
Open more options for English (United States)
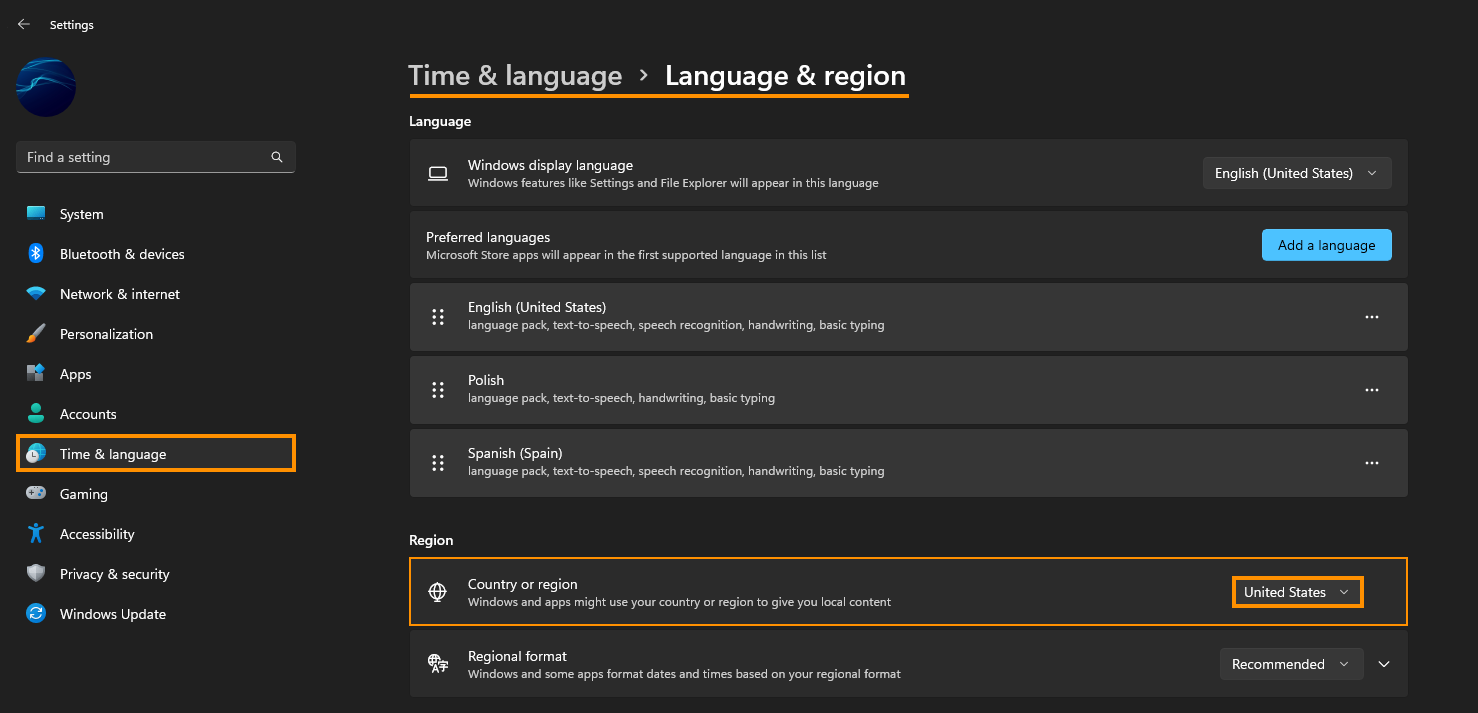[1371, 317]
